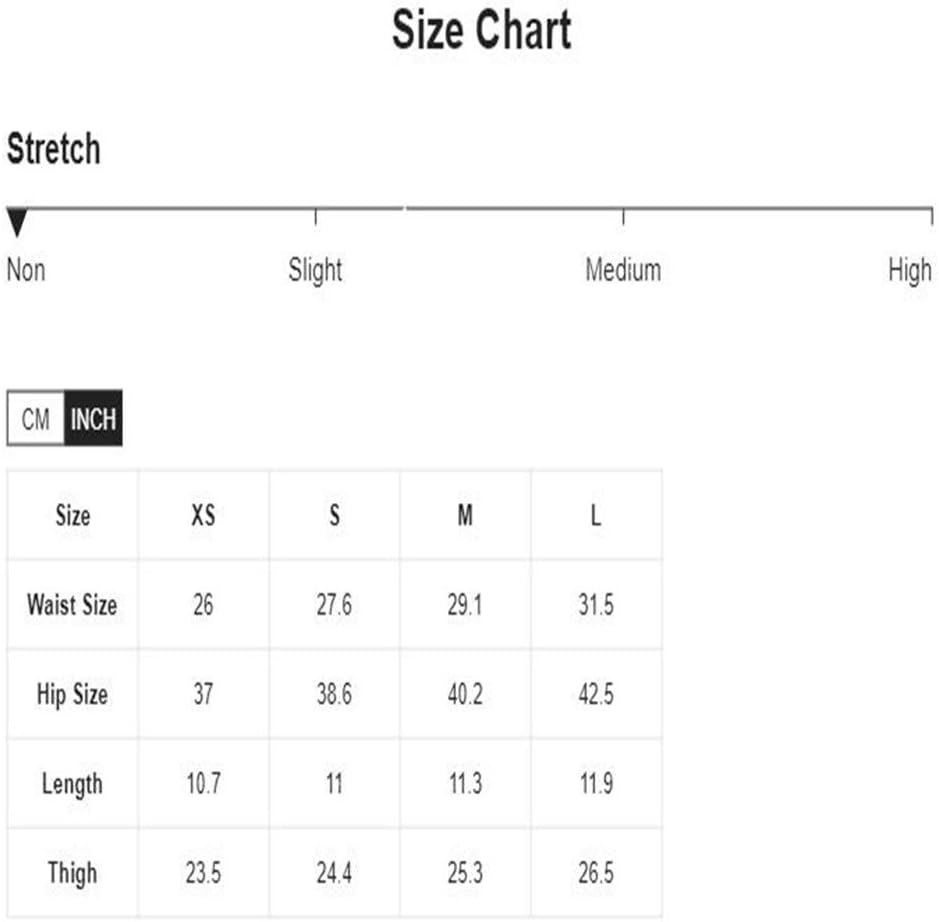Click the Medium stretch label
Viewport: 939px width, 922px height.
623,270
